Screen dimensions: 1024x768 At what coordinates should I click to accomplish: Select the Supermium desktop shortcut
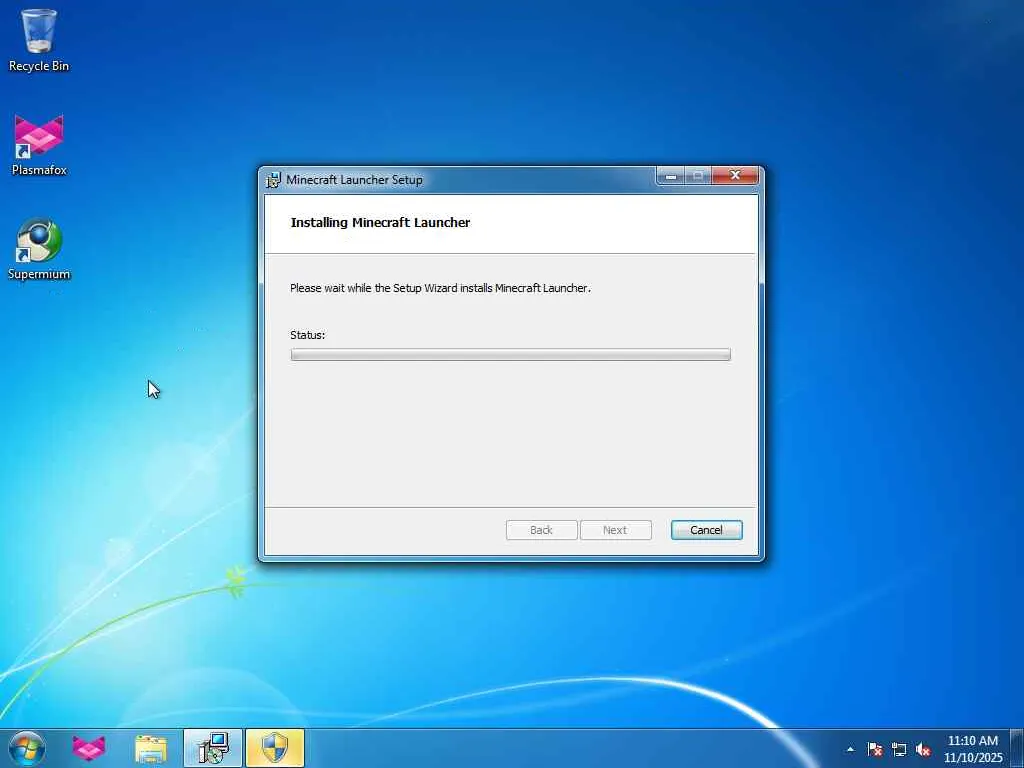pyautogui.click(x=39, y=249)
